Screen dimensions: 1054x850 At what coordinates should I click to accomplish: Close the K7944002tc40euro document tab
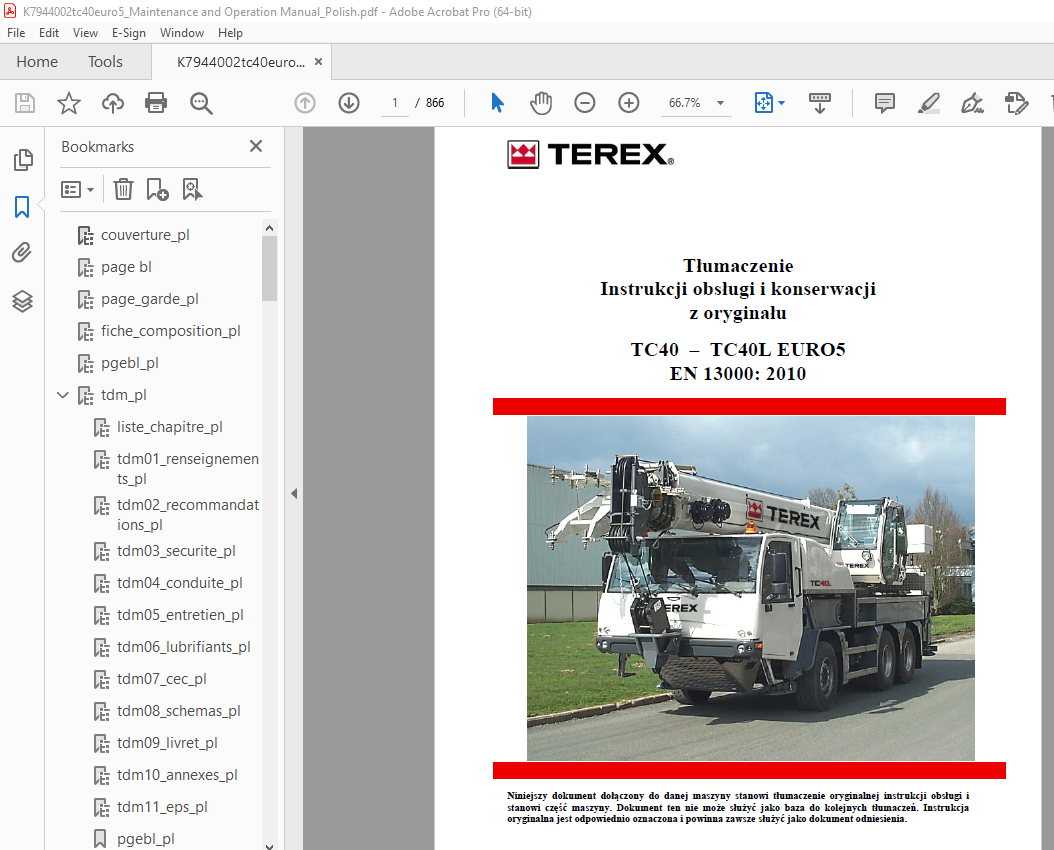(319, 61)
